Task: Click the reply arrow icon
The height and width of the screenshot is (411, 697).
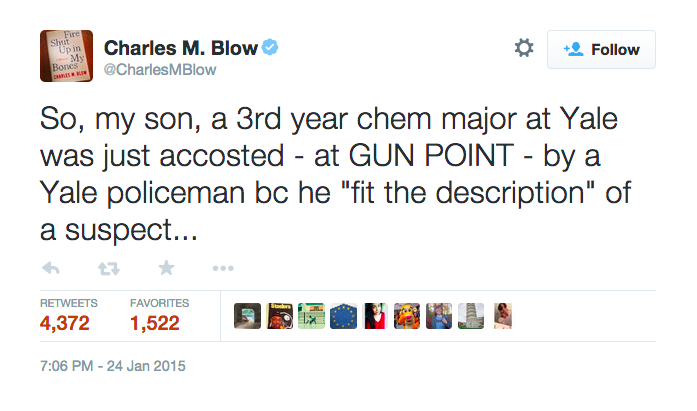Action: pos(51,268)
